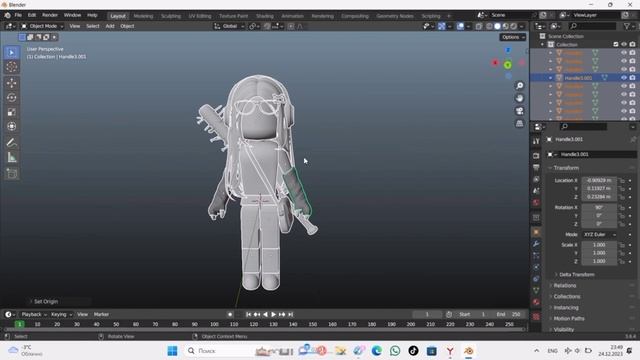The height and width of the screenshot is (360, 640).
Task: Click the play animation button
Action: click(273, 315)
